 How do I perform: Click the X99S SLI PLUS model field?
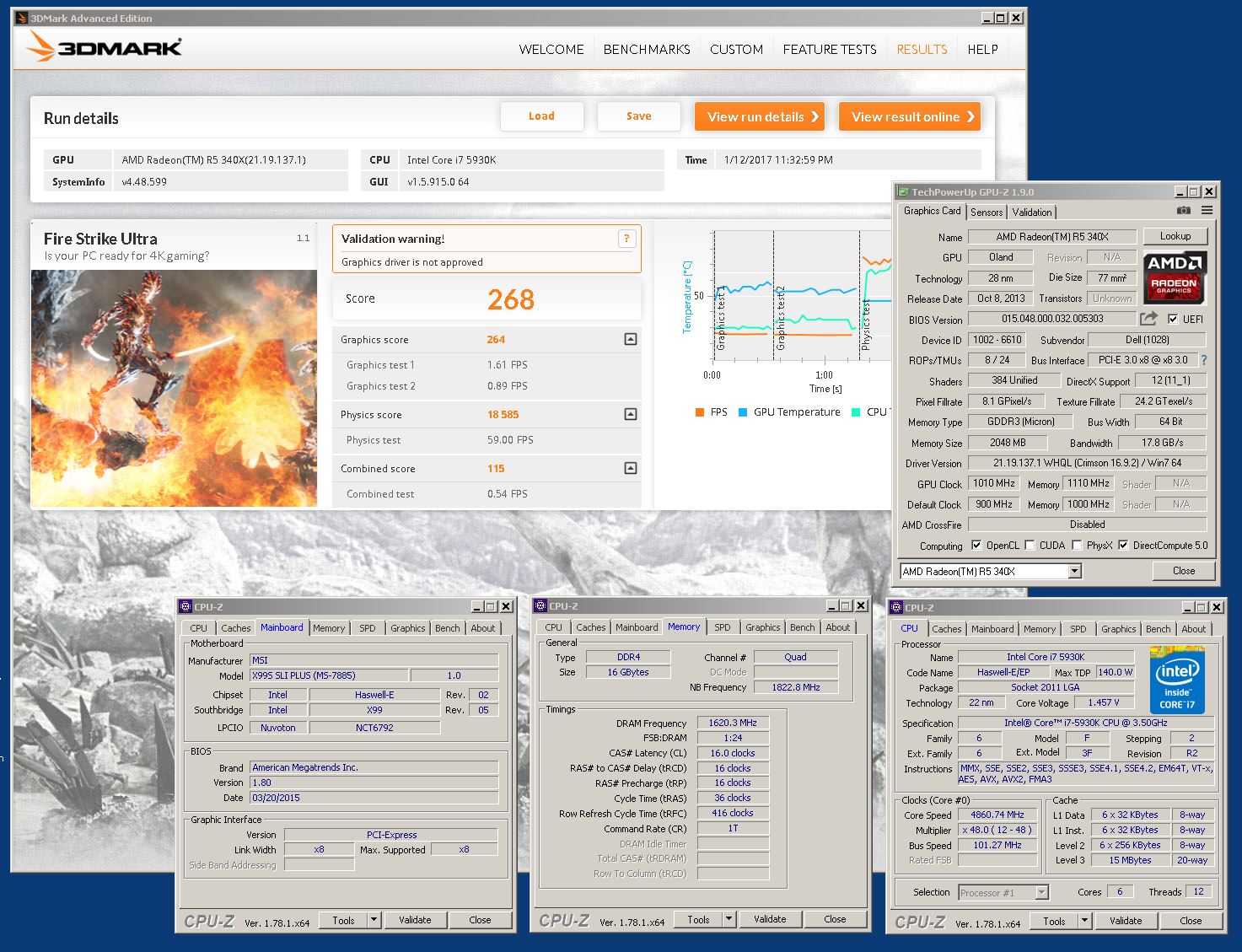[329, 675]
